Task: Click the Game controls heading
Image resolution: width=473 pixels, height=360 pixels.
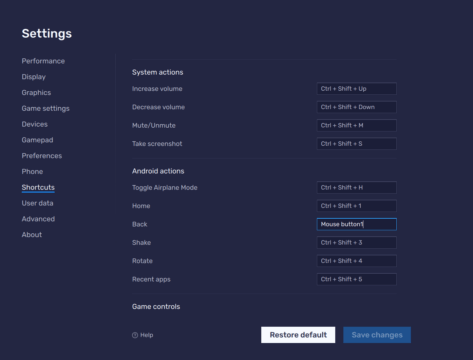Action: (x=156, y=307)
